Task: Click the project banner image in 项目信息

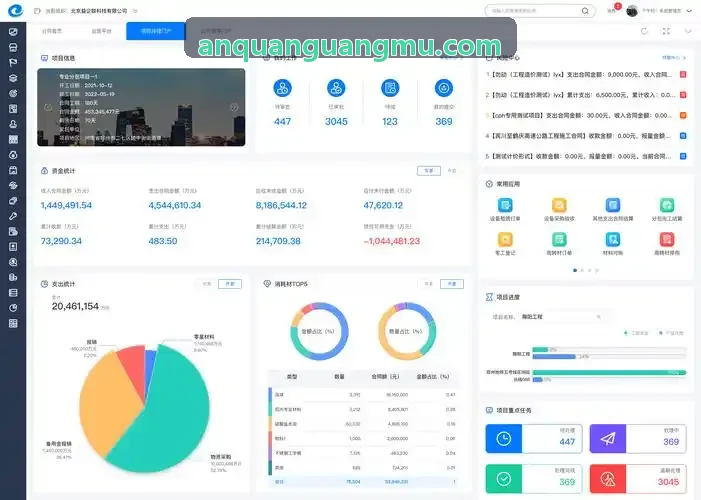Action: 141,107
